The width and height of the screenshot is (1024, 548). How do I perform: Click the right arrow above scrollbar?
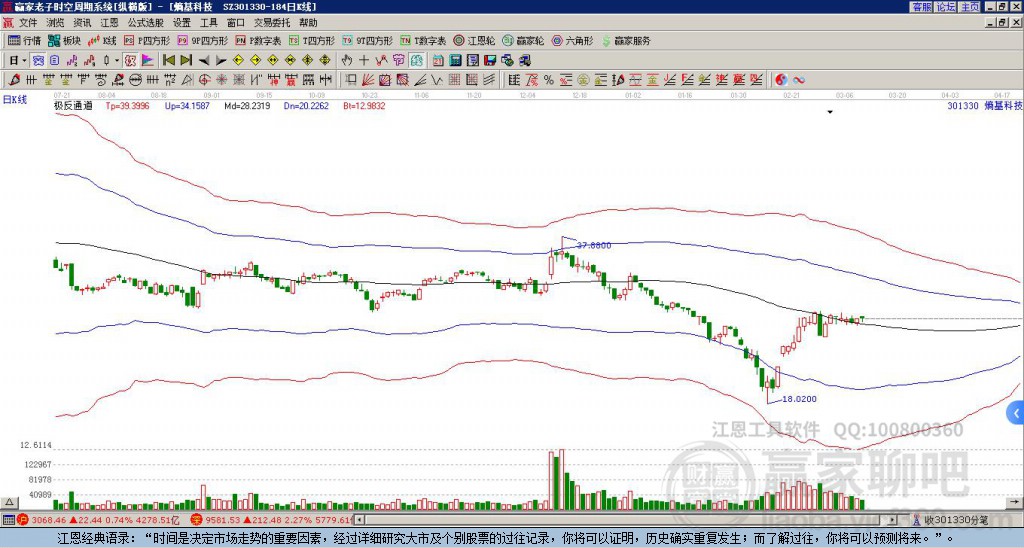[x=1016, y=502]
